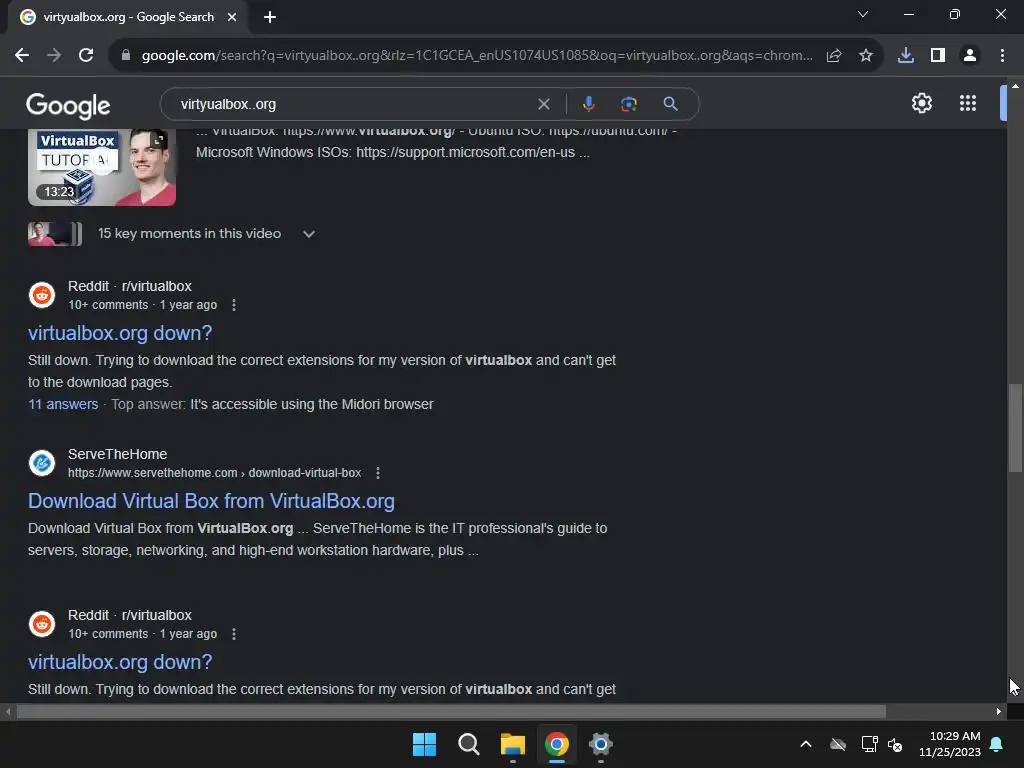Click the vertical scrollbar up arrow
The width and height of the screenshot is (1024, 768).
[x=1015, y=86]
